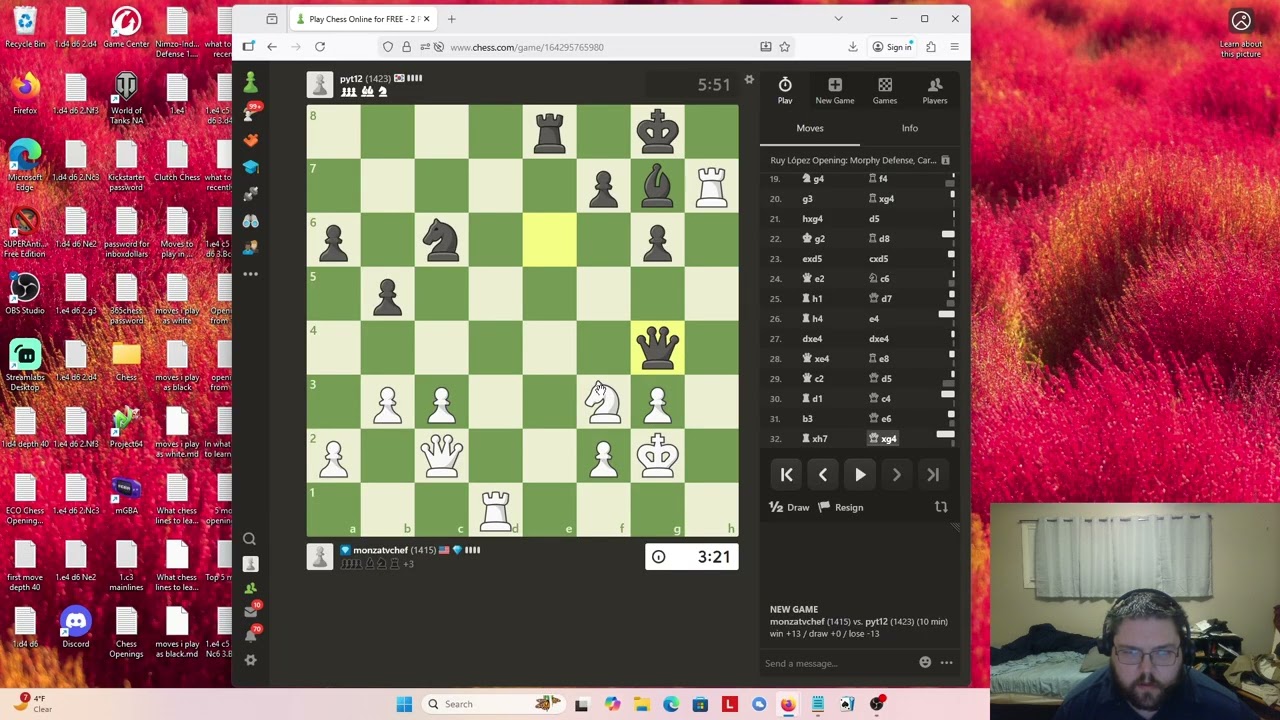Image resolution: width=1280 pixels, height=720 pixels.
Task: Select the Info tab
Action: (910, 128)
